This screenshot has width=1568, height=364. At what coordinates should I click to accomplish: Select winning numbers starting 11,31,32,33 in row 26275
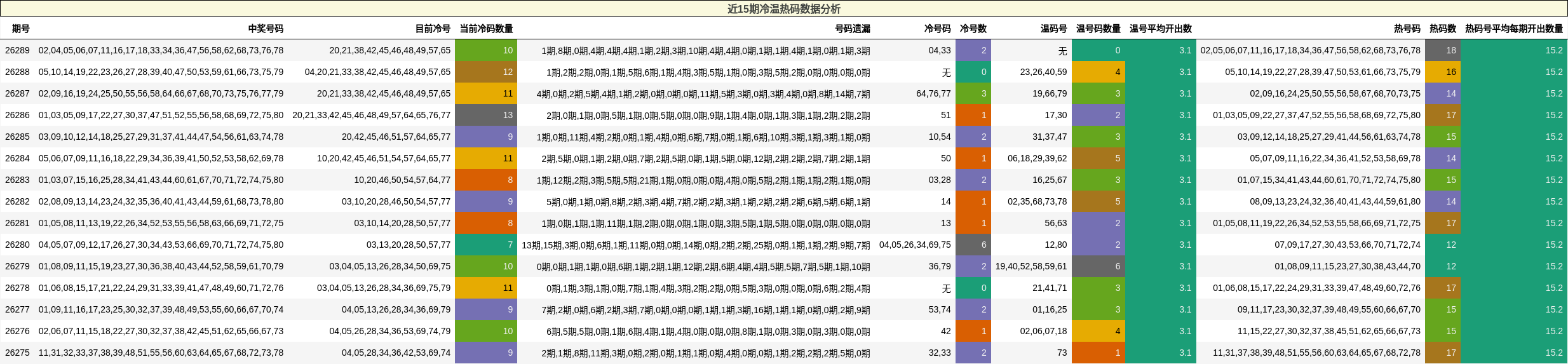point(161,353)
